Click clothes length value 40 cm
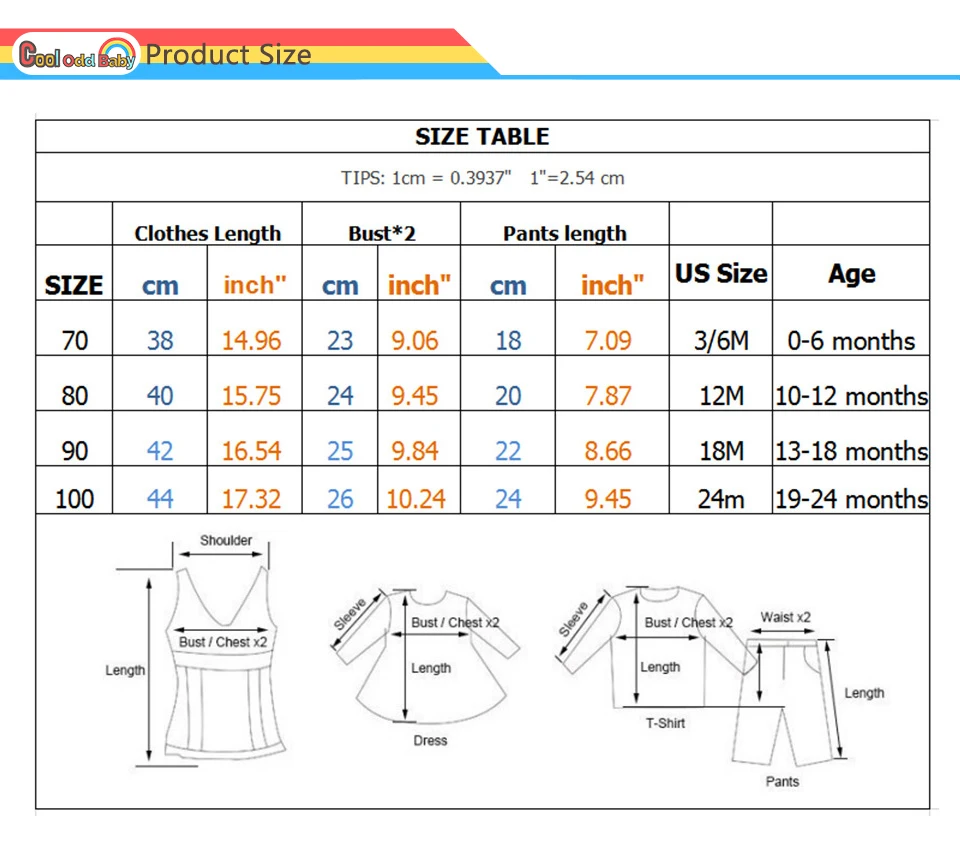The width and height of the screenshot is (960, 852). [160, 395]
